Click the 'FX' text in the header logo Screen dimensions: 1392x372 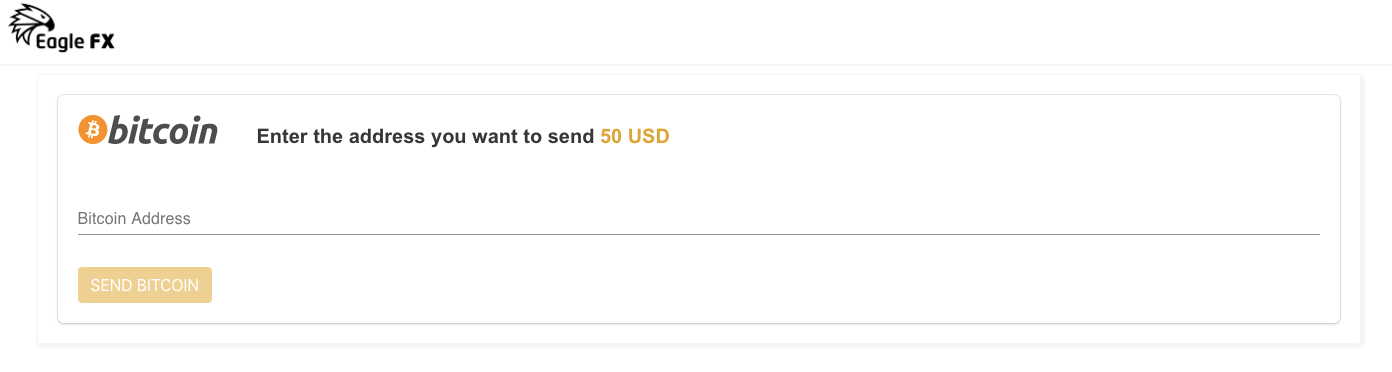101,42
